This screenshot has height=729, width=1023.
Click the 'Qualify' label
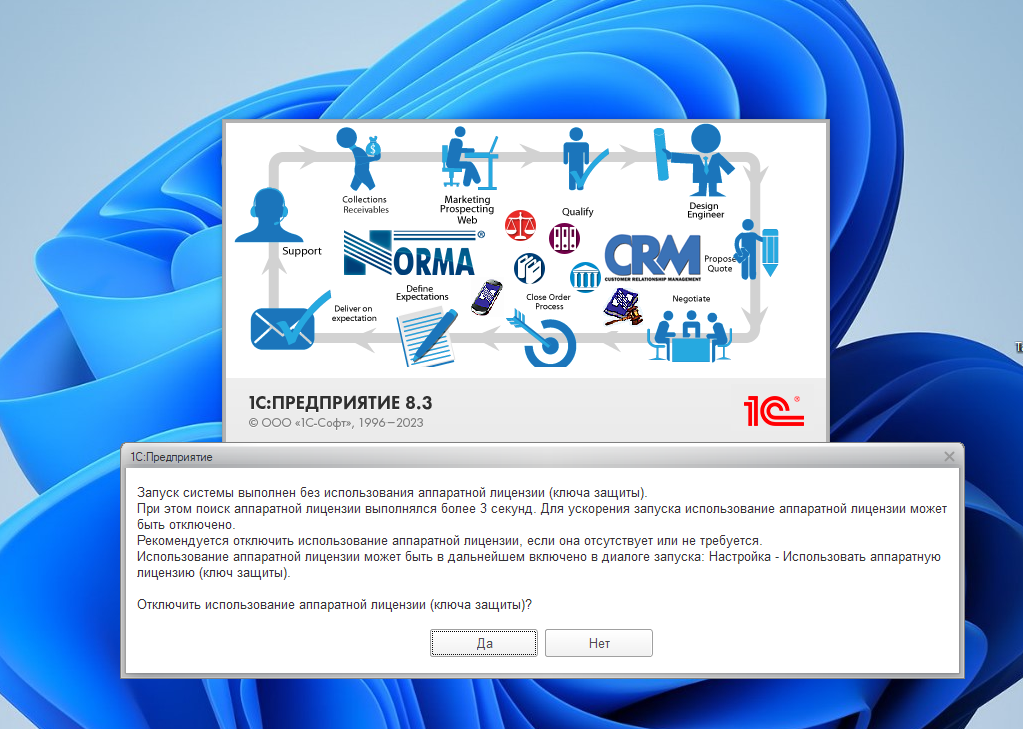pos(577,212)
